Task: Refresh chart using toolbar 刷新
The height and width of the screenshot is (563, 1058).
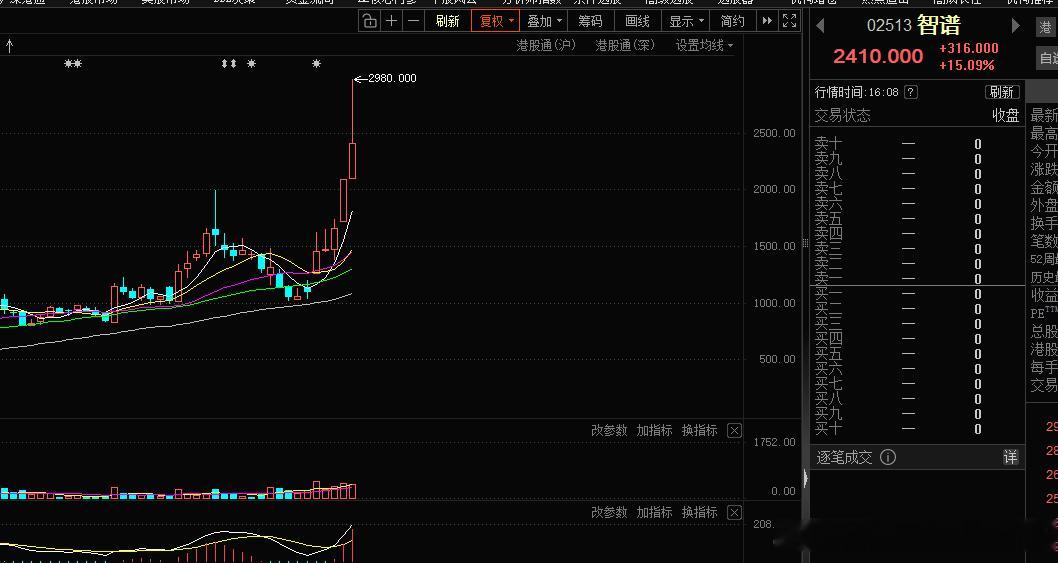Action: (447, 21)
